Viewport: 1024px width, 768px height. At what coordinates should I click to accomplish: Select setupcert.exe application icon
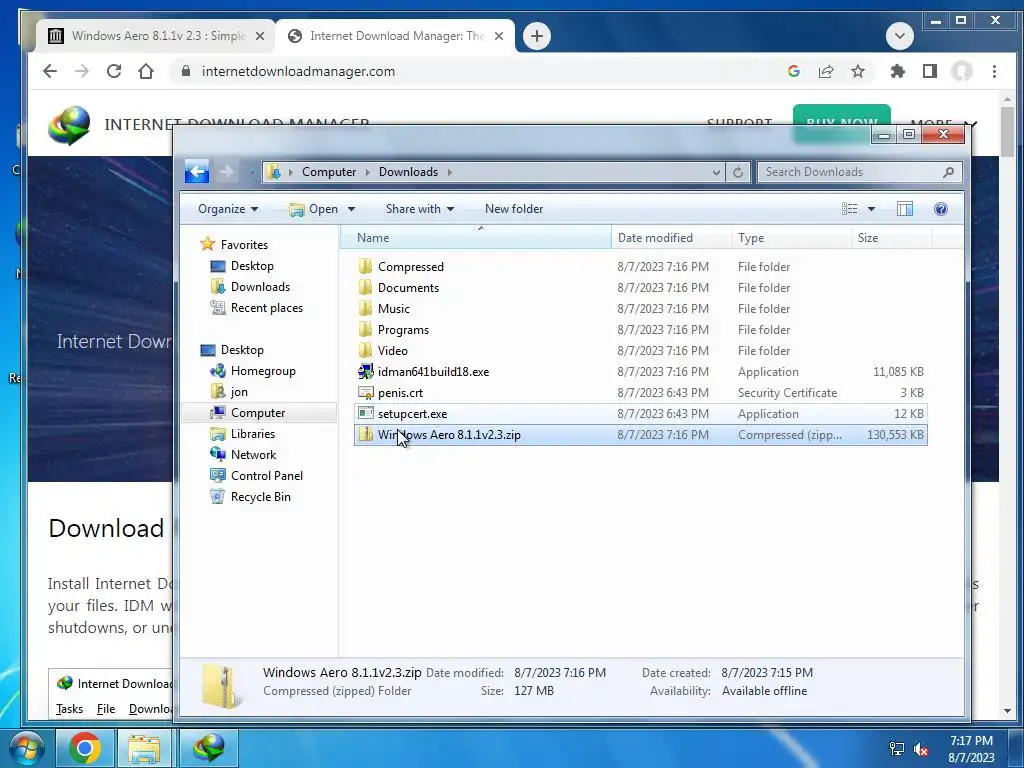tap(366, 413)
